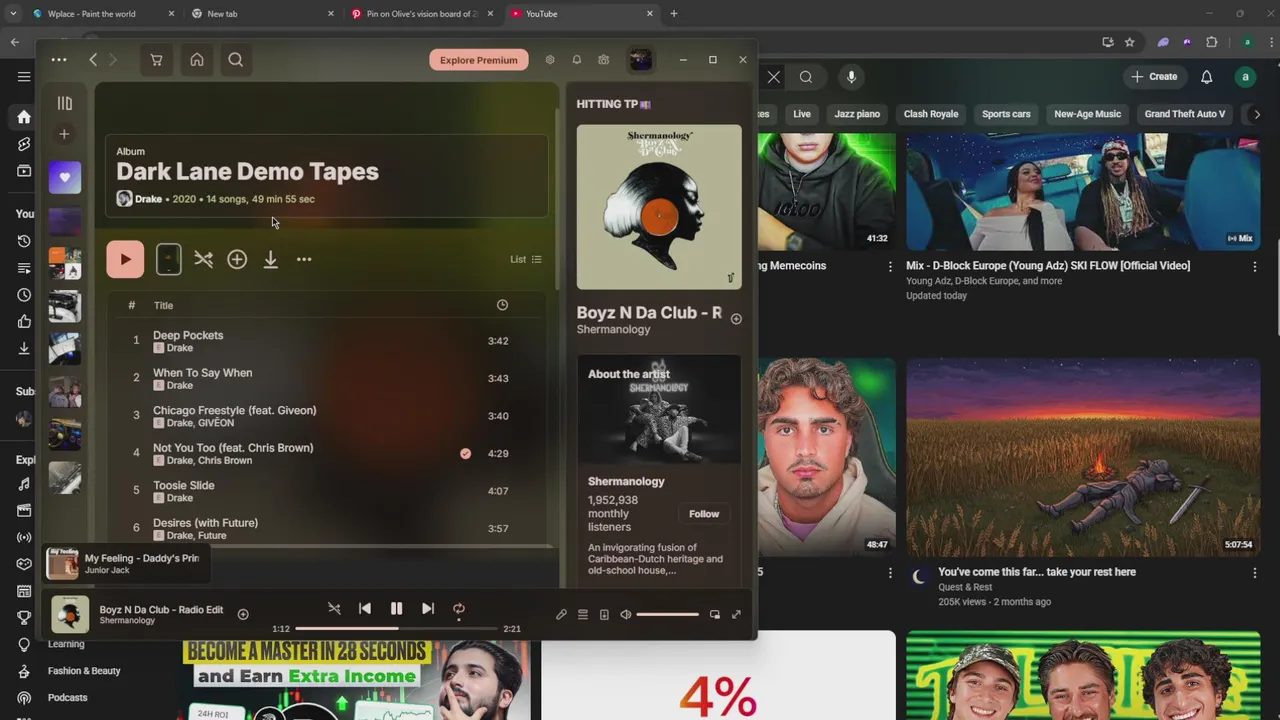Open a new browser tab
The width and height of the screenshot is (1280, 720).
(674, 14)
